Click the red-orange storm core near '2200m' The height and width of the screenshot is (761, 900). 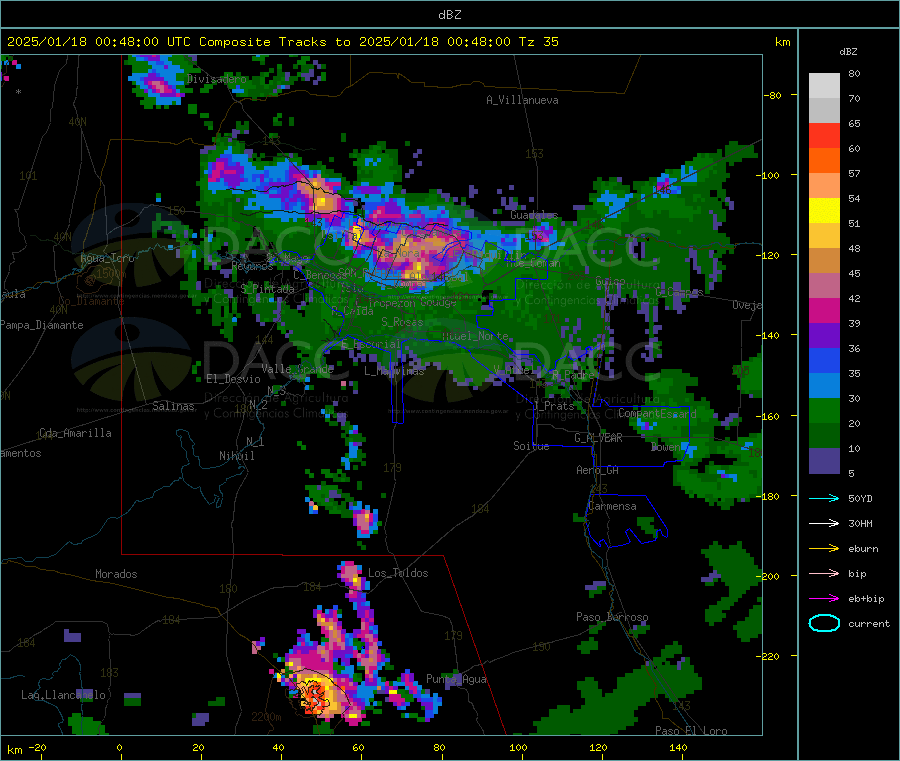pos(315,696)
